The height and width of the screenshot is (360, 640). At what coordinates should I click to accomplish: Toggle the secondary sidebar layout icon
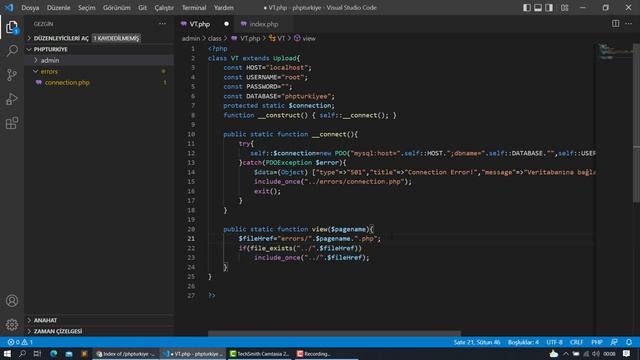[x=549, y=7]
